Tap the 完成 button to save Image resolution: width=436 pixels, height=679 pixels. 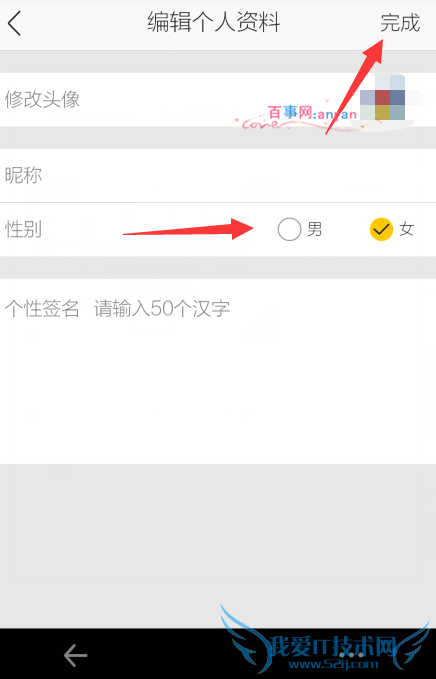[x=400, y=23]
